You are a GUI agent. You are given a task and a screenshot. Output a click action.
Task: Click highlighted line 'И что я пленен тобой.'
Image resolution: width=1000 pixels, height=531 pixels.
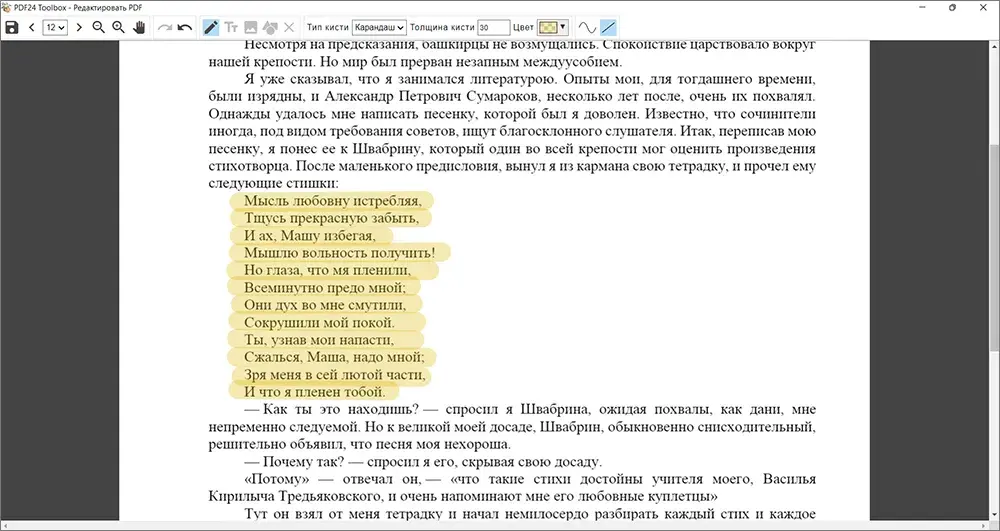(x=315, y=391)
